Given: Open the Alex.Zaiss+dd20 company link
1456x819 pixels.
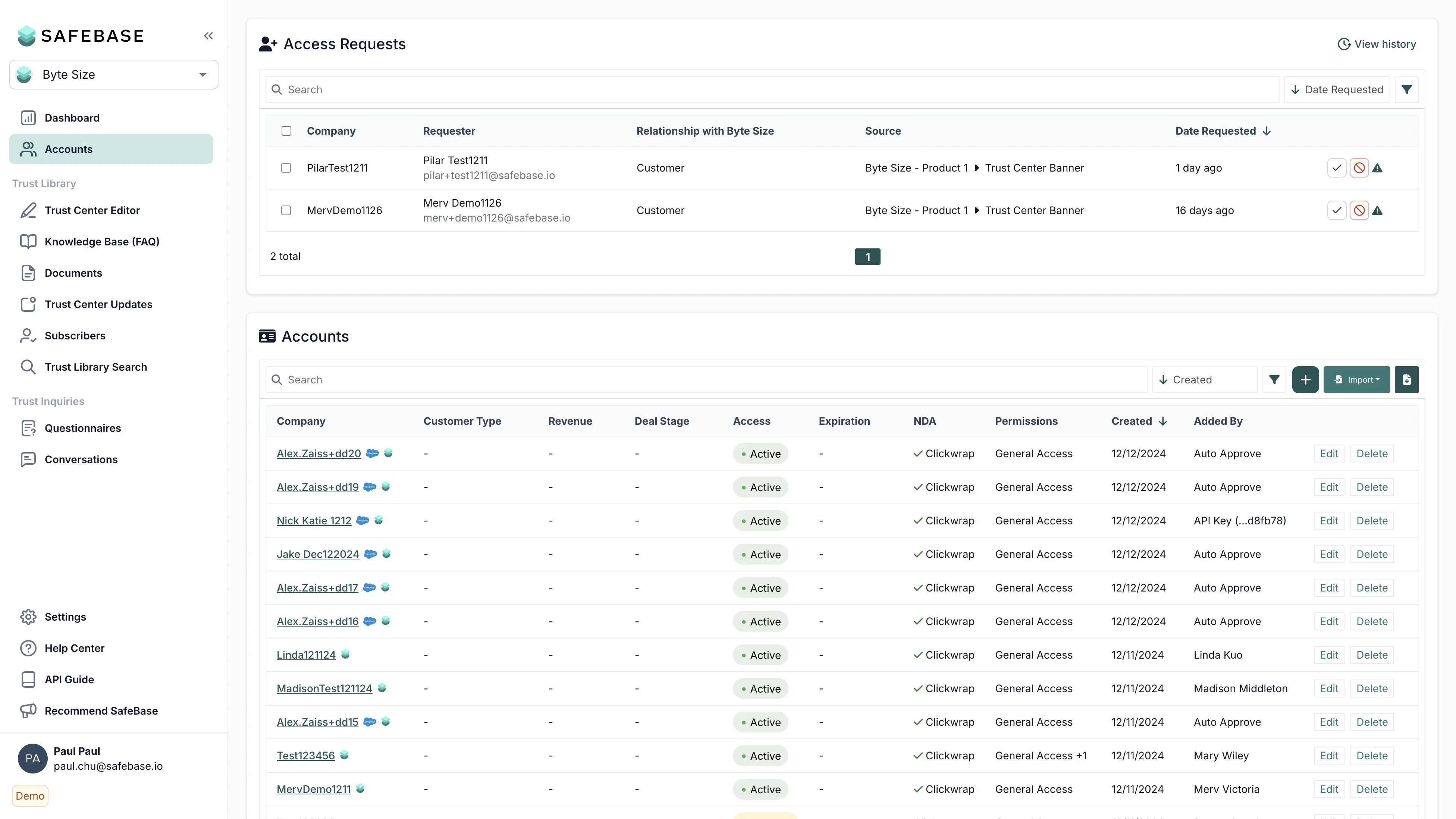Looking at the screenshot, I should pyautogui.click(x=318, y=453).
